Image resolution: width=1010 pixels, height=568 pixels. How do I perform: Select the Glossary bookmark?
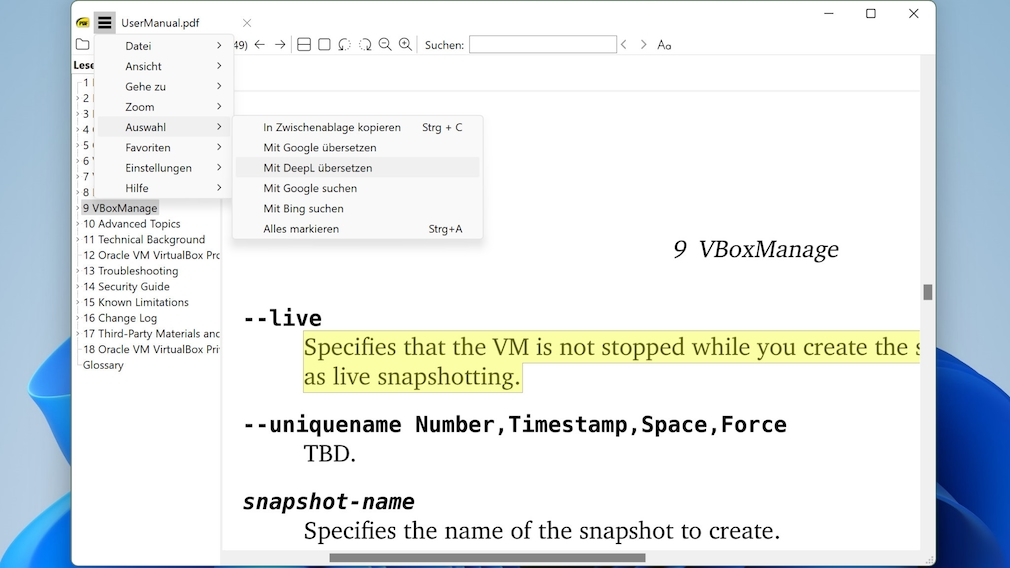(x=103, y=365)
